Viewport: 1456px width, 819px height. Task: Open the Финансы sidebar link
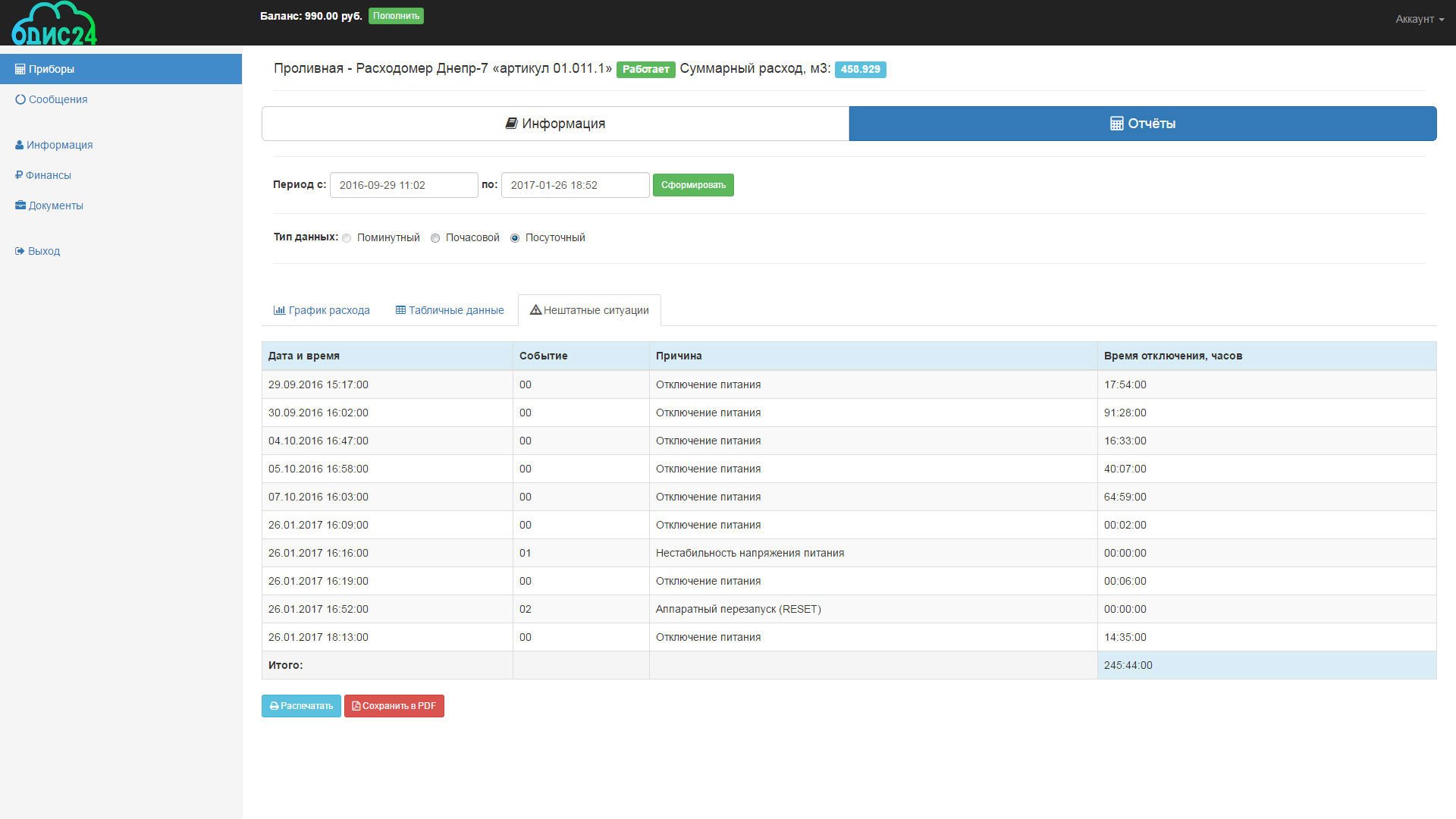[43, 175]
